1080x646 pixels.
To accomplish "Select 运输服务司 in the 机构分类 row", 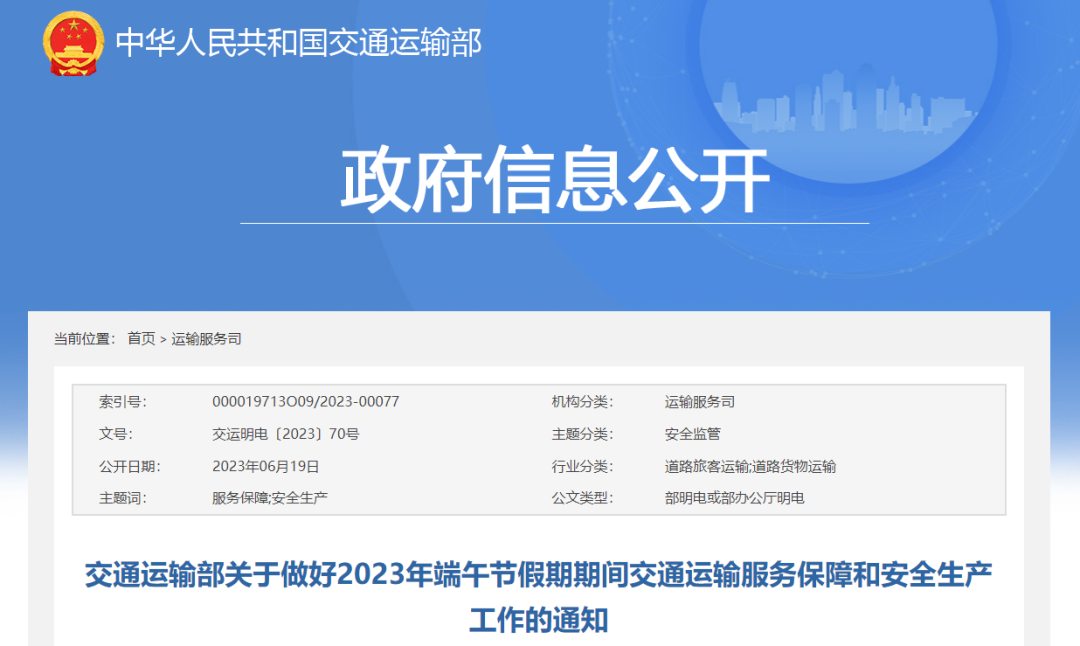I will click(699, 402).
